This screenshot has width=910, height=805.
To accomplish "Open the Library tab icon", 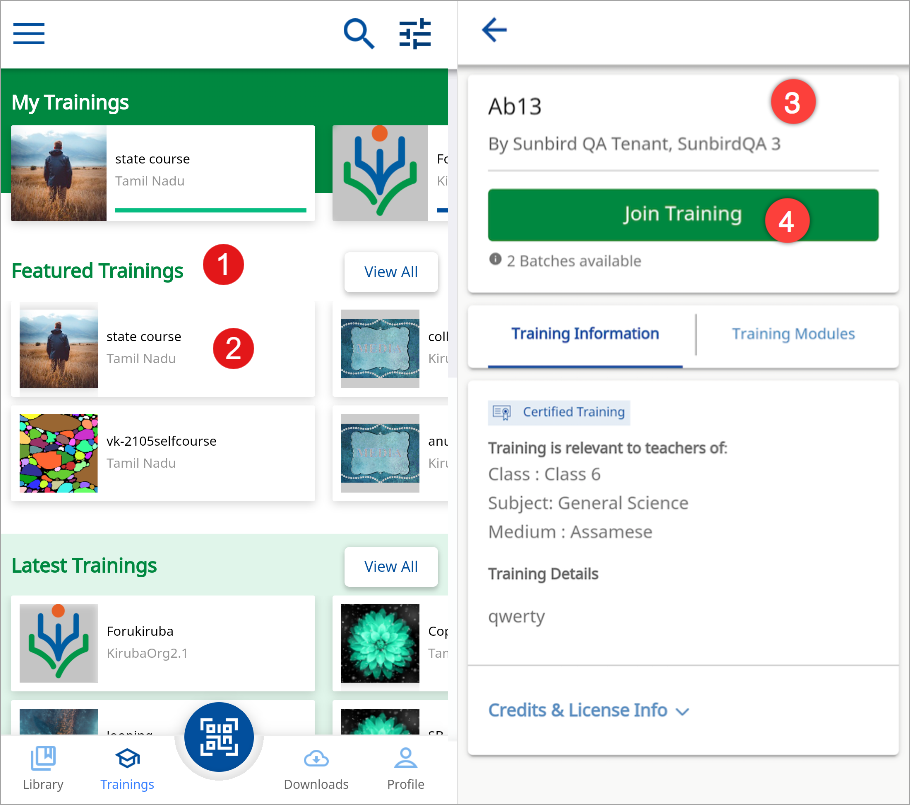I will point(43,759).
